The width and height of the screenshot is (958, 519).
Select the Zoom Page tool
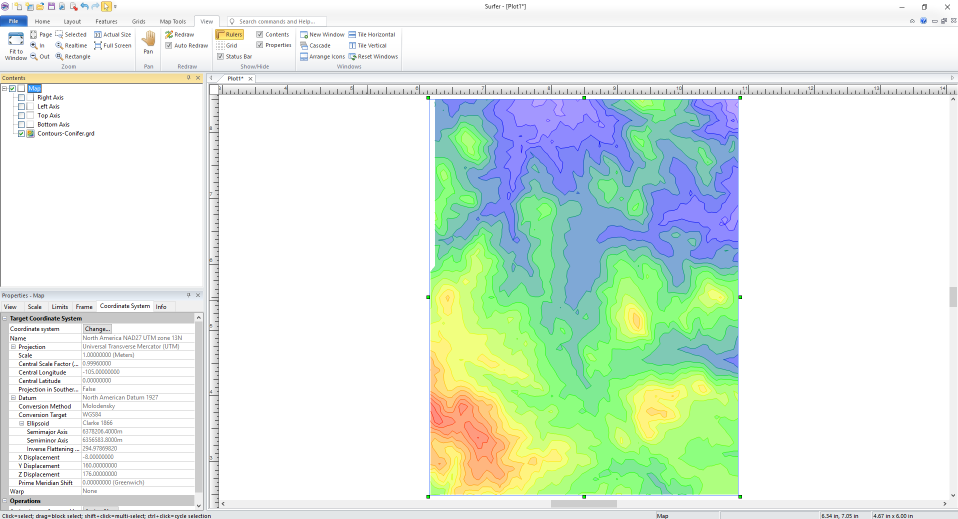click(x=41, y=35)
